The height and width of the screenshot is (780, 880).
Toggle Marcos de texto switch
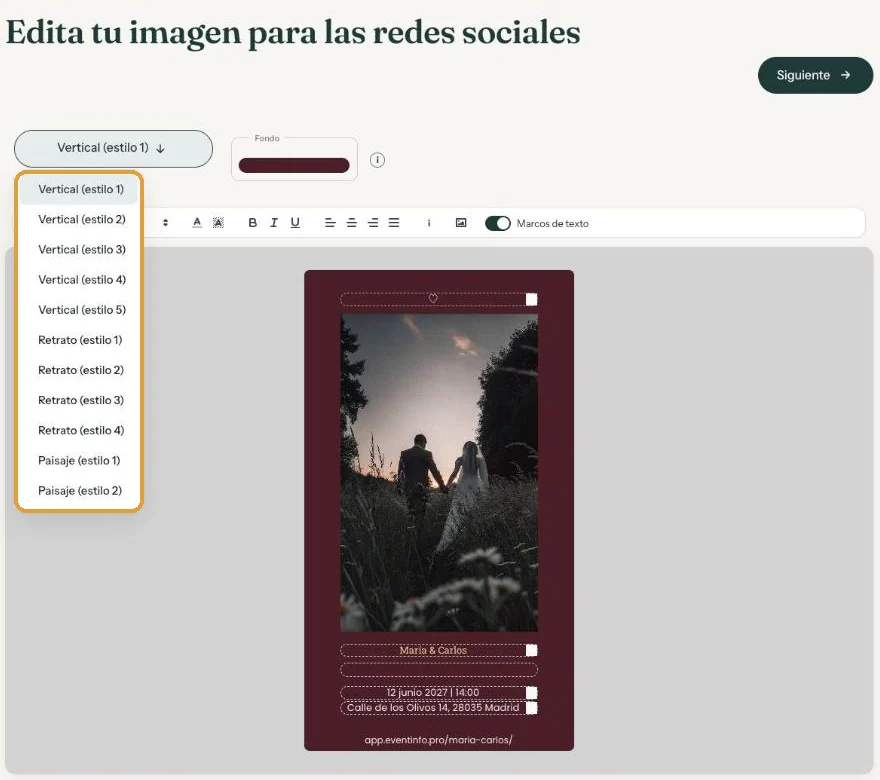coord(498,223)
